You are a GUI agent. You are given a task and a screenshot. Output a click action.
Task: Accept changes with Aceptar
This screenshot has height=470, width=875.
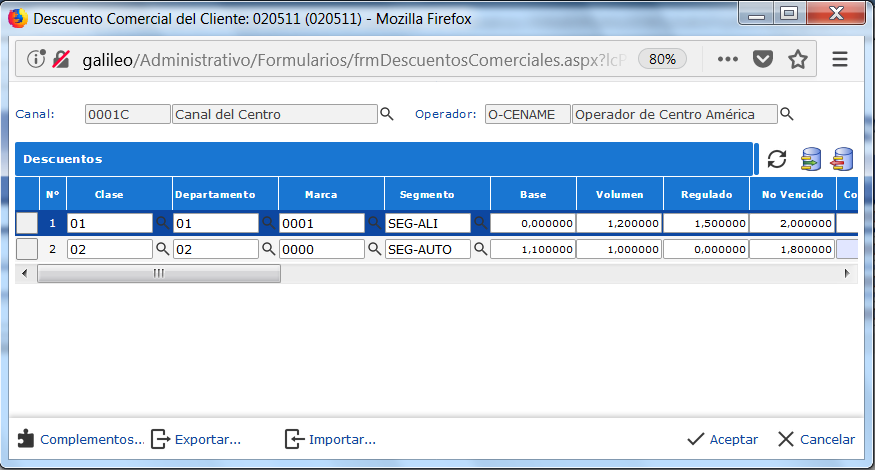723,439
